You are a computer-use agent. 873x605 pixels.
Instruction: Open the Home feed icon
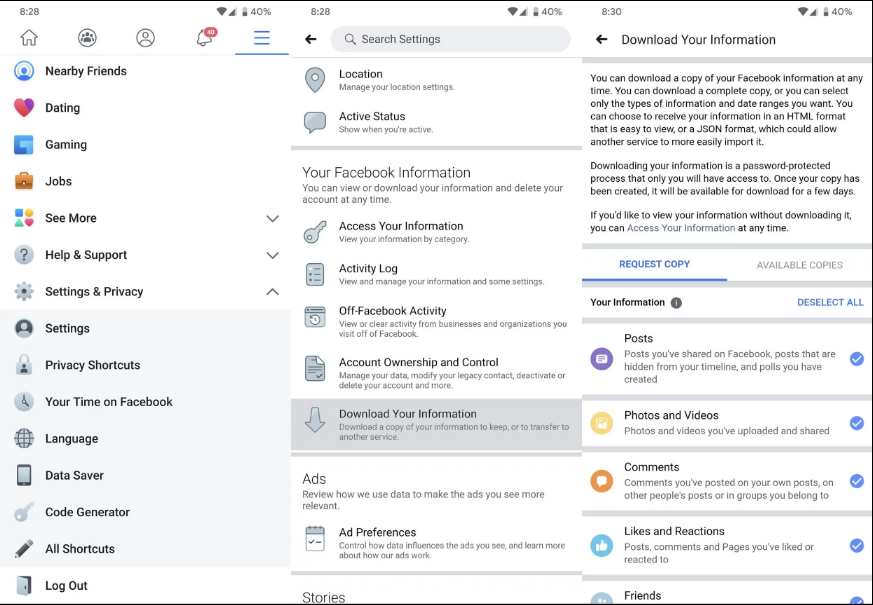(29, 38)
